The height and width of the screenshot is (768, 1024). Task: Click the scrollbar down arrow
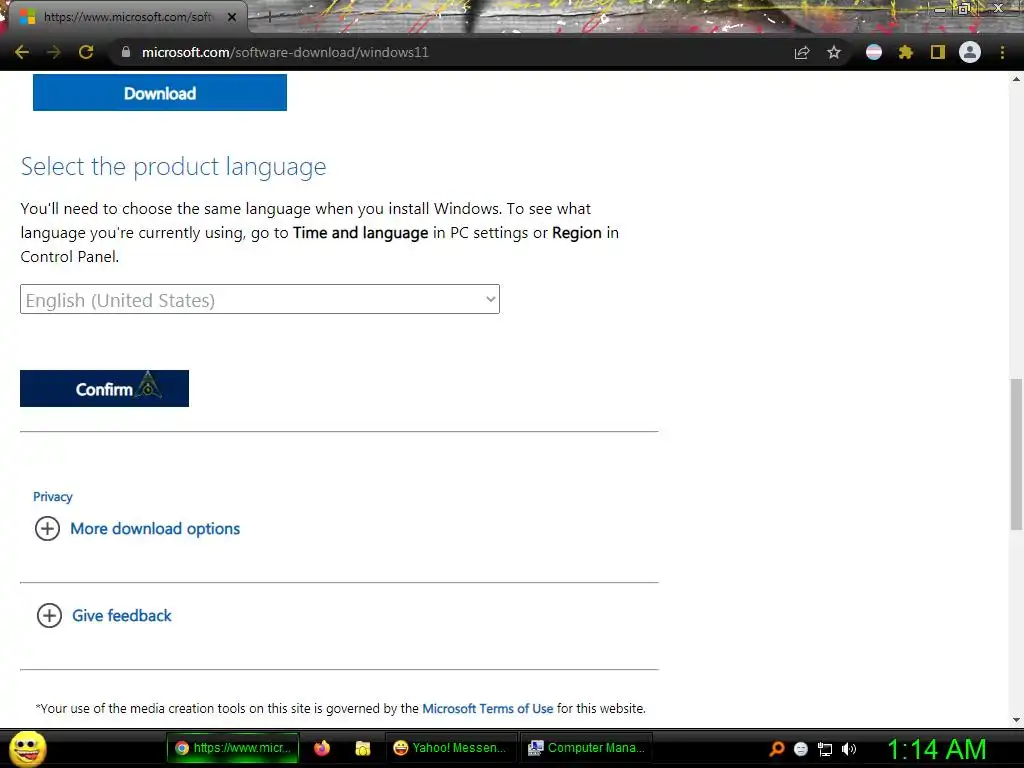(1016, 720)
